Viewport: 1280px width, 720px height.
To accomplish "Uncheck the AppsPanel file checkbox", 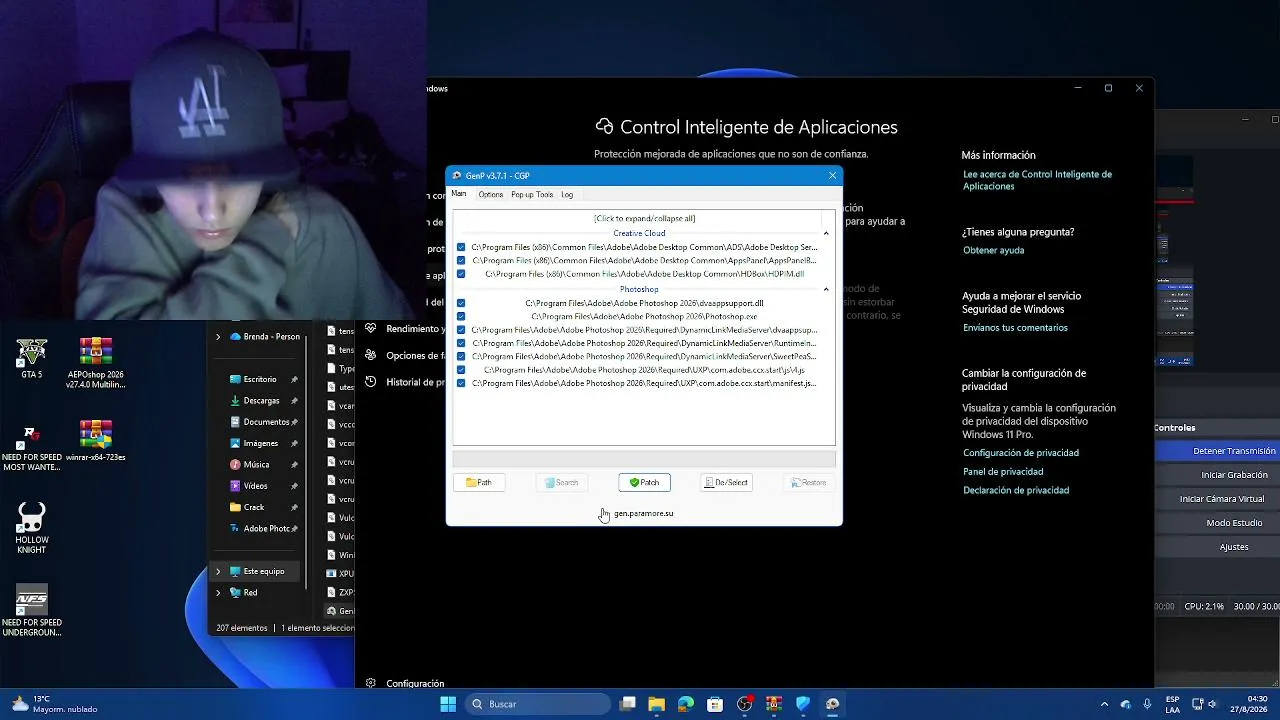I will click(461, 260).
